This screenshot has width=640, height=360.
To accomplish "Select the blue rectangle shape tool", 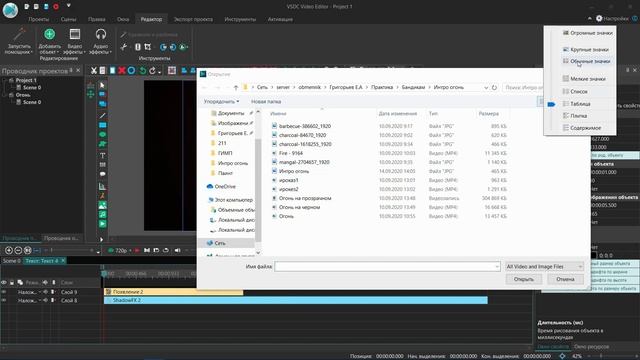I will (x=102, y=125).
